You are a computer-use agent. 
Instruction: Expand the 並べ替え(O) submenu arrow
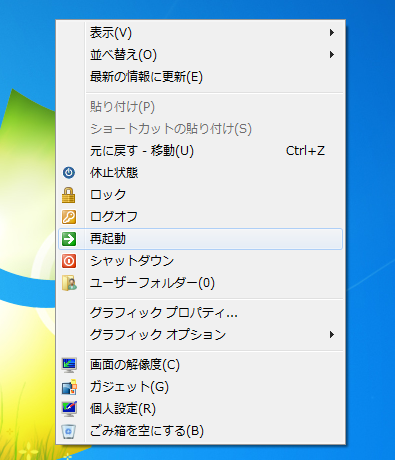click(331, 55)
